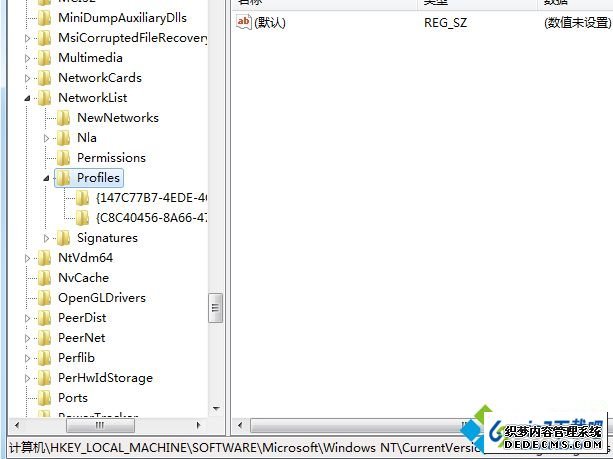613x459 pixels.
Task: Select the PerHwIdStorage key
Action: point(105,378)
